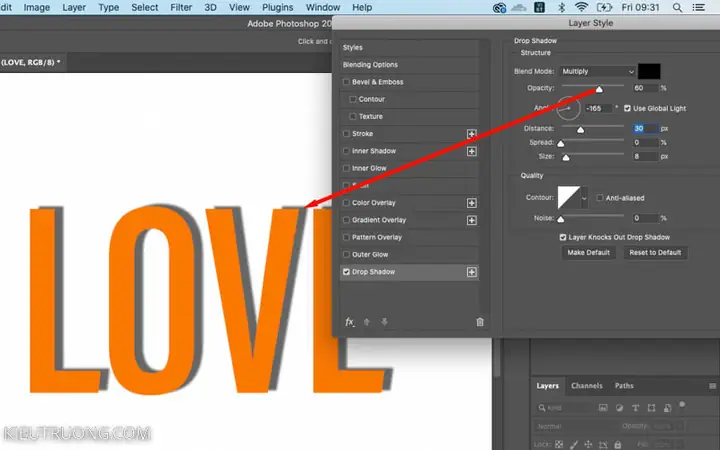Viewport: 720px width, 450px height.
Task: Add another Drop Shadow with the plus
Action: tap(472, 272)
